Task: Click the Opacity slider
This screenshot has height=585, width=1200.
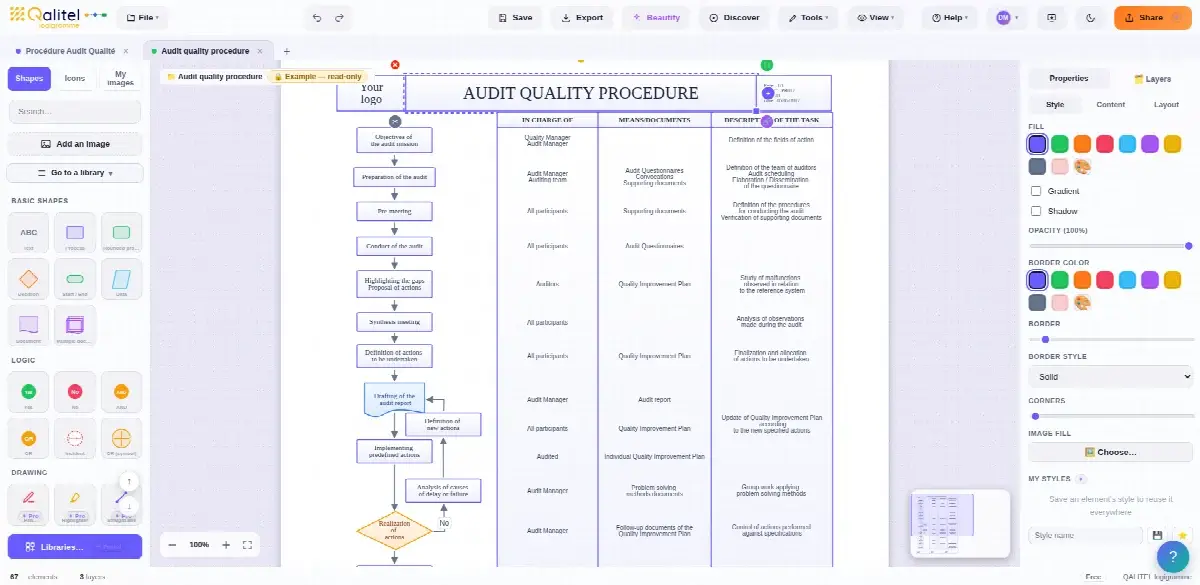Action: (x=1111, y=245)
